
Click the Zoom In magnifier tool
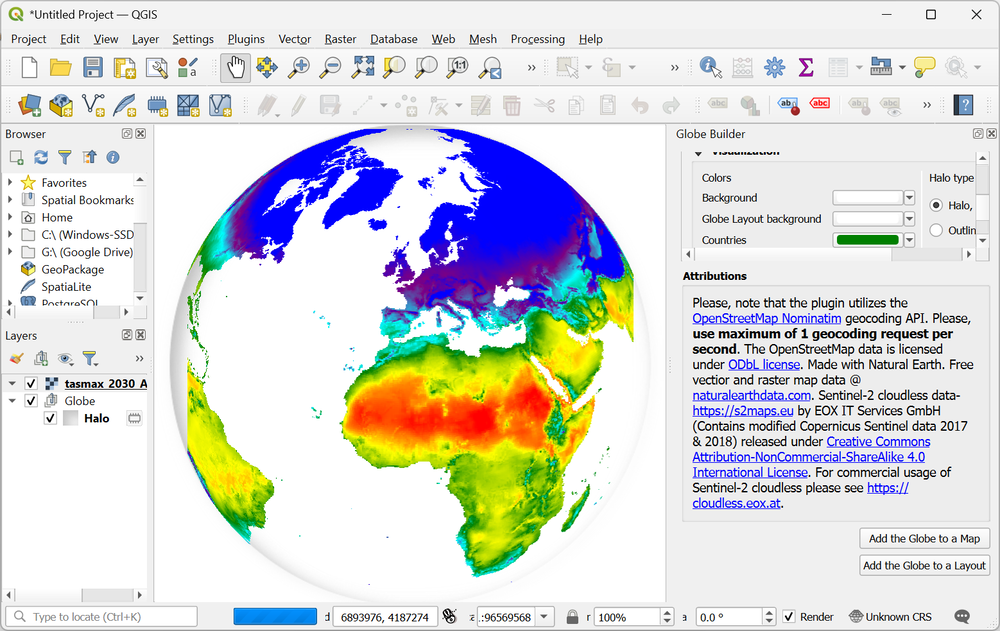298,67
